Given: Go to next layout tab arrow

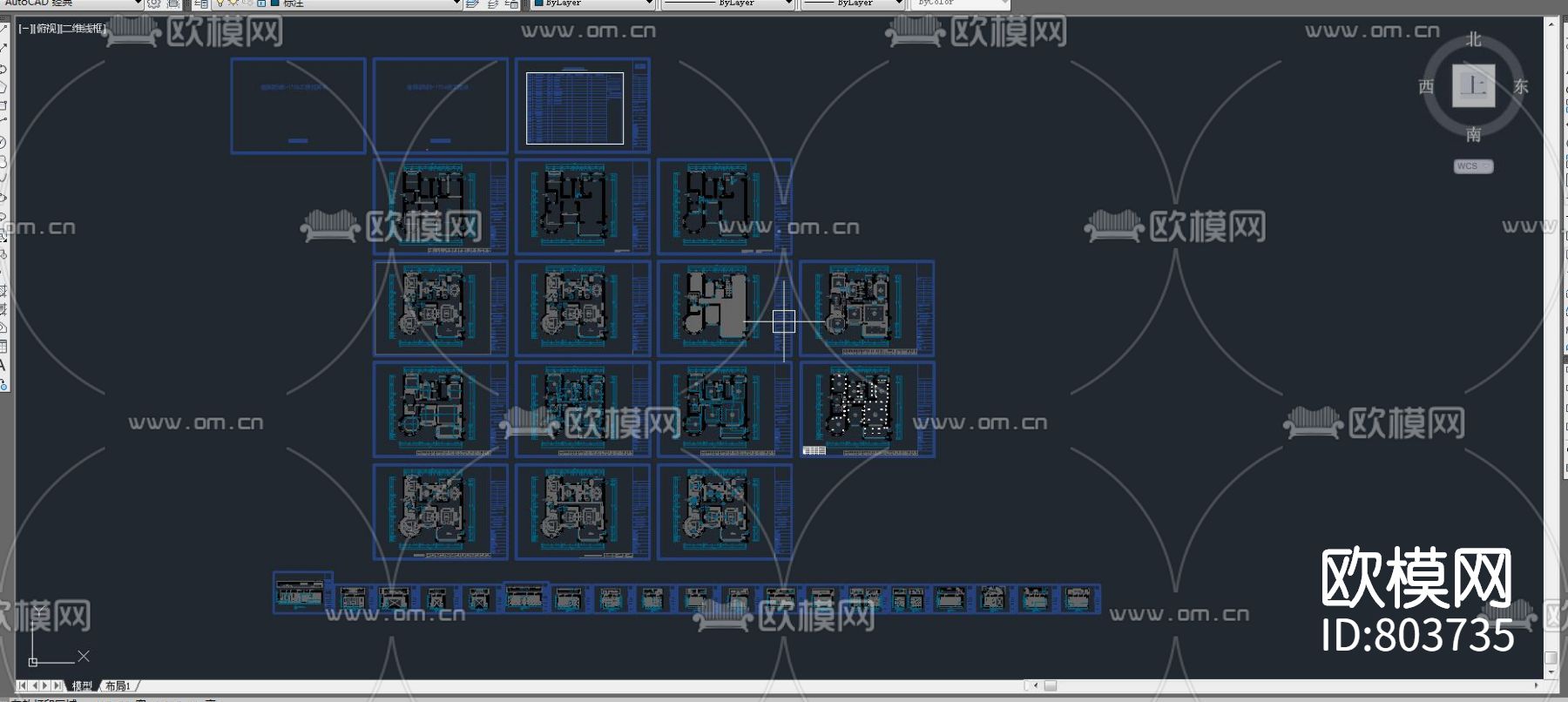Looking at the screenshot, I should pyautogui.click(x=45, y=686).
